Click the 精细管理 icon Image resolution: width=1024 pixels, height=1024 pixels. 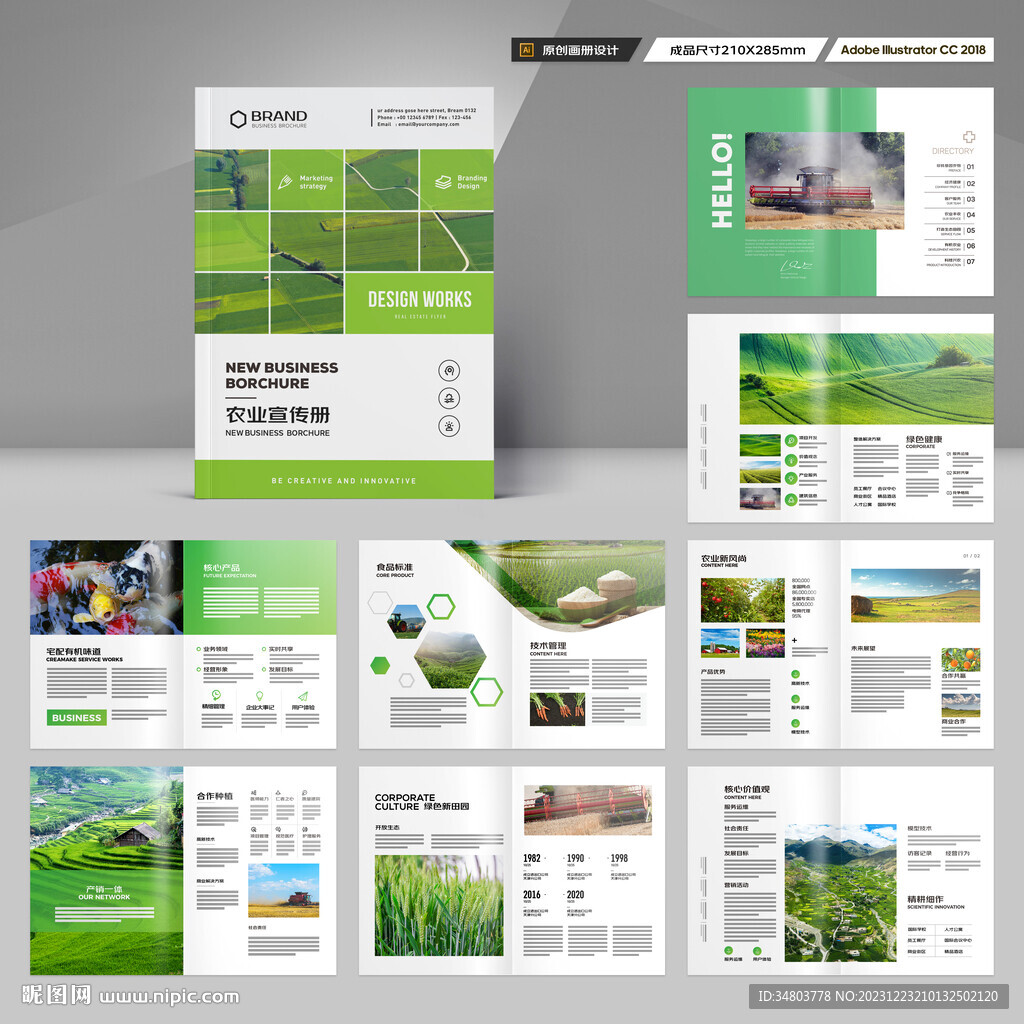[216, 695]
